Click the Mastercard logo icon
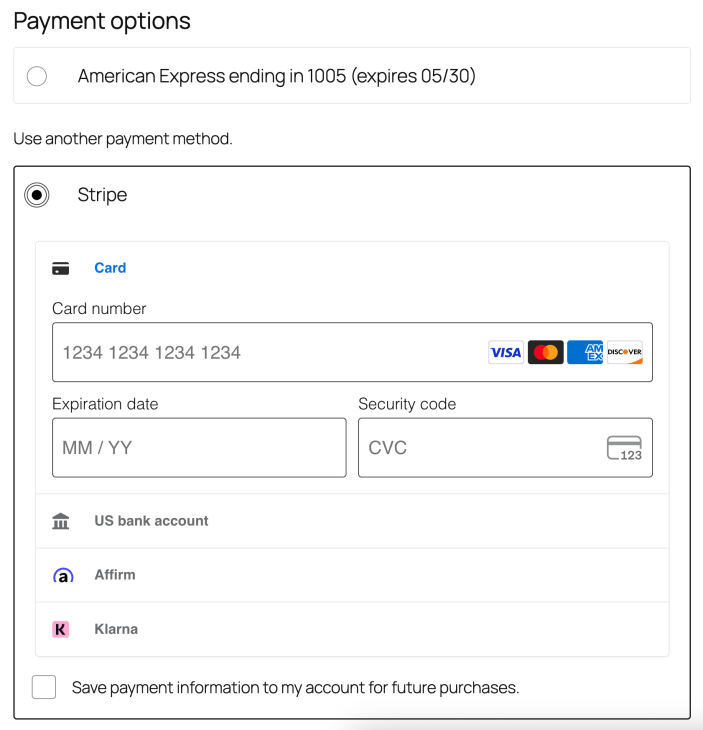The height and width of the screenshot is (730, 703). click(546, 352)
